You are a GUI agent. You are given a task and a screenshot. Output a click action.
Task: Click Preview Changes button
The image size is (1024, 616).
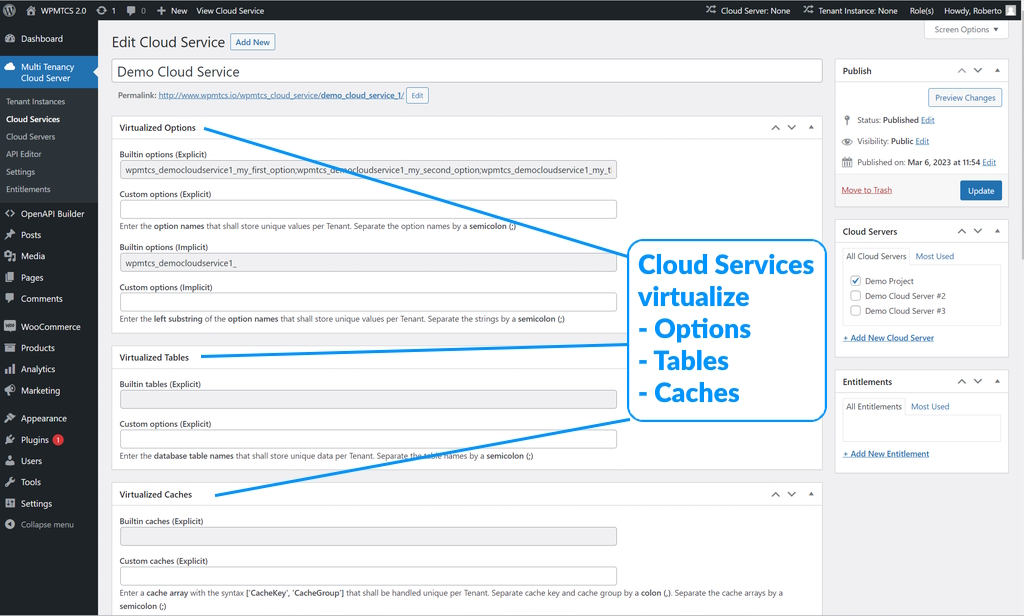pos(965,98)
